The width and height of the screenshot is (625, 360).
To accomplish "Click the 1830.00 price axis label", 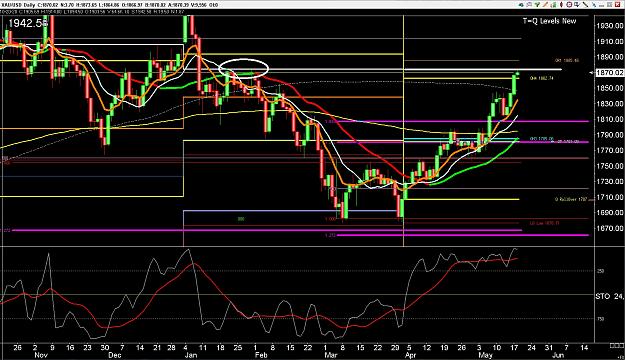I will tap(610, 104).
